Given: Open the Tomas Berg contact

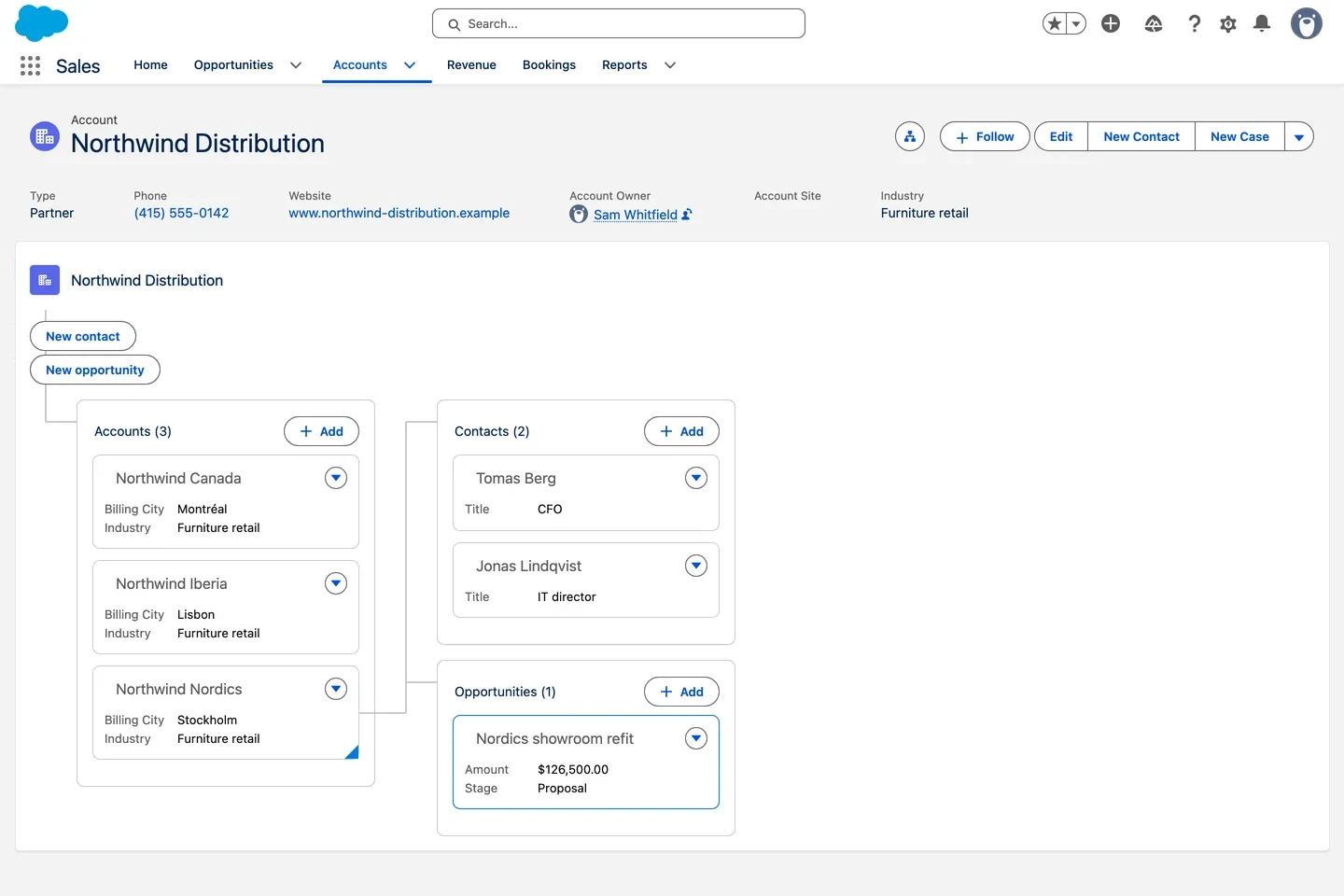Looking at the screenshot, I should pyautogui.click(x=516, y=478).
